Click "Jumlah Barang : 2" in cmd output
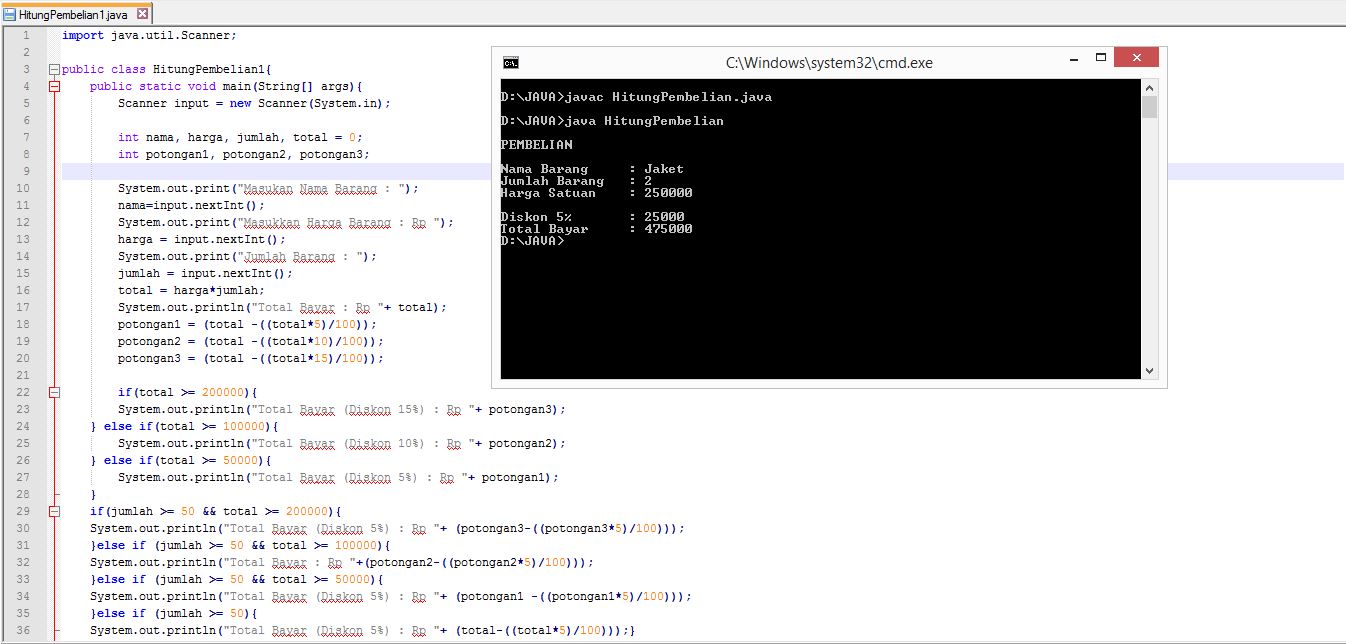Image resolution: width=1346 pixels, height=644 pixels. 577,181
